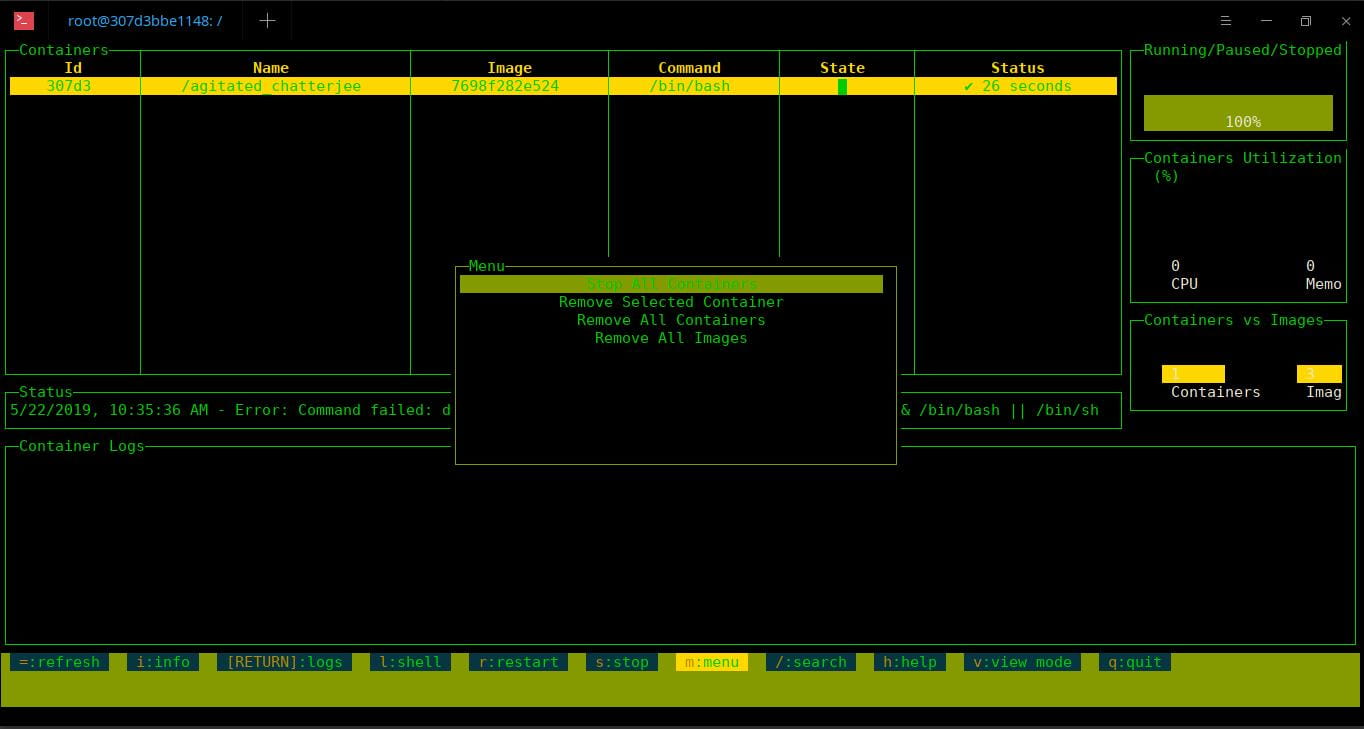Click the s:stop footer shortcut
The width and height of the screenshot is (1364, 729).
(x=622, y=662)
